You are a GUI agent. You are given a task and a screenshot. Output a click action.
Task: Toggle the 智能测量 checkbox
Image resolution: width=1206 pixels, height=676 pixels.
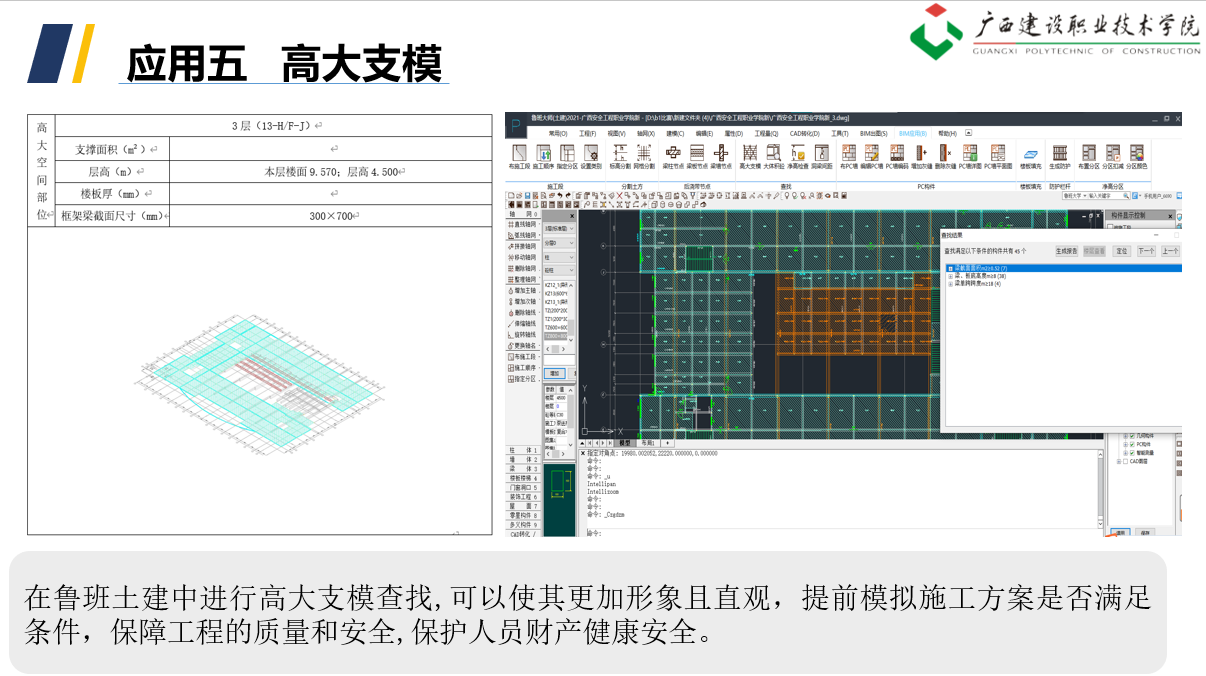(1131, 453)
